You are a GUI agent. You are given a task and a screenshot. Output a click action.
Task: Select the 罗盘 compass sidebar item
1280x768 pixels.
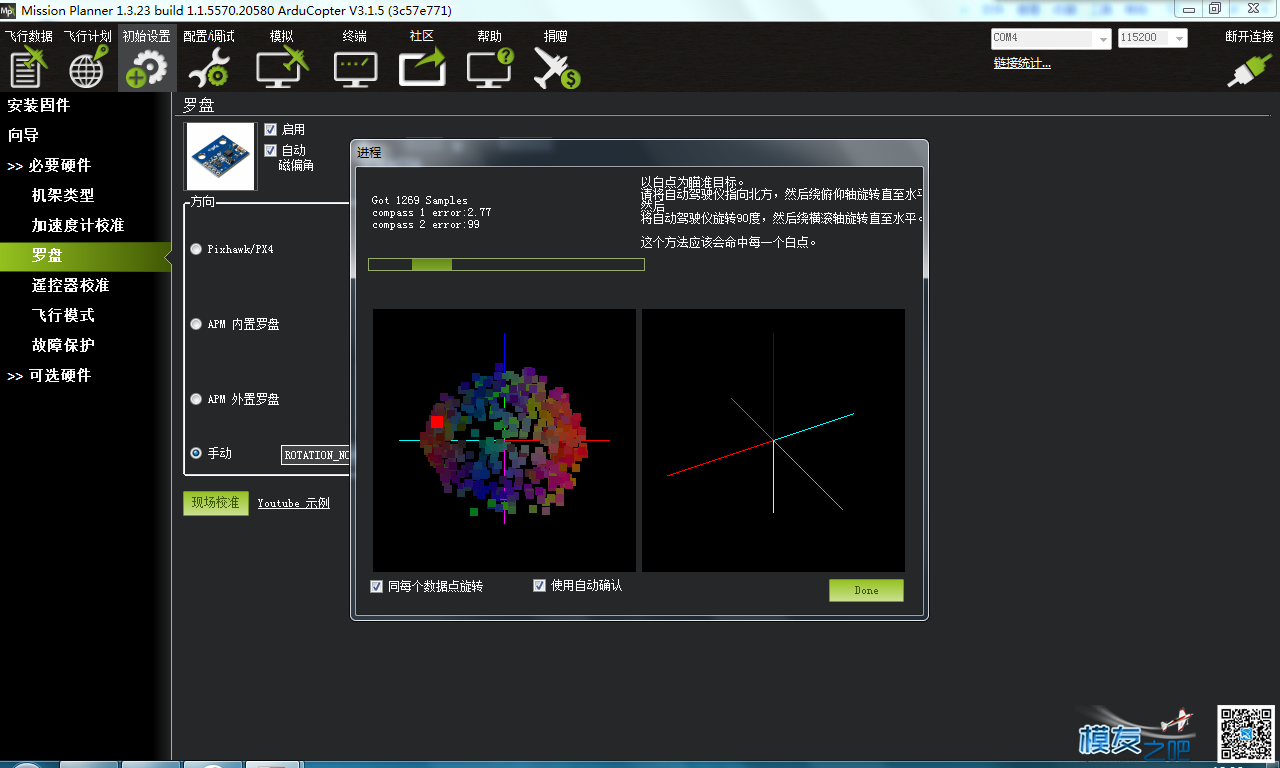(x=85, y=256)
